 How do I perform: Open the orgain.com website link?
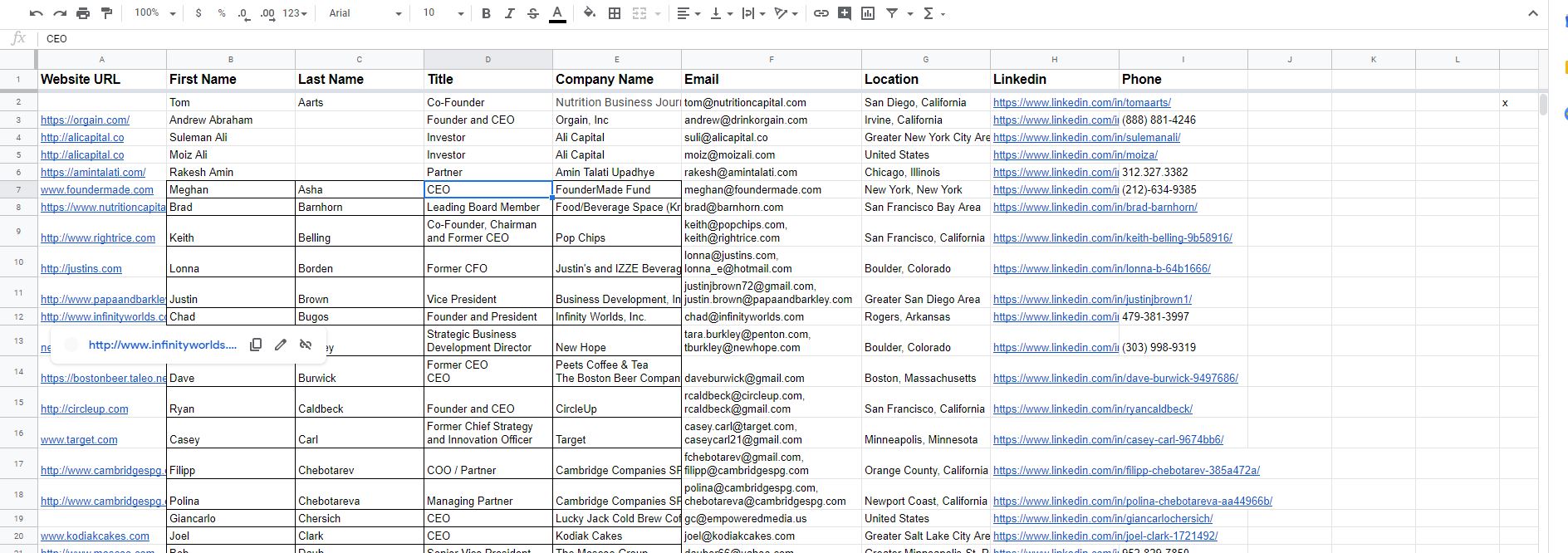point(85,120)
